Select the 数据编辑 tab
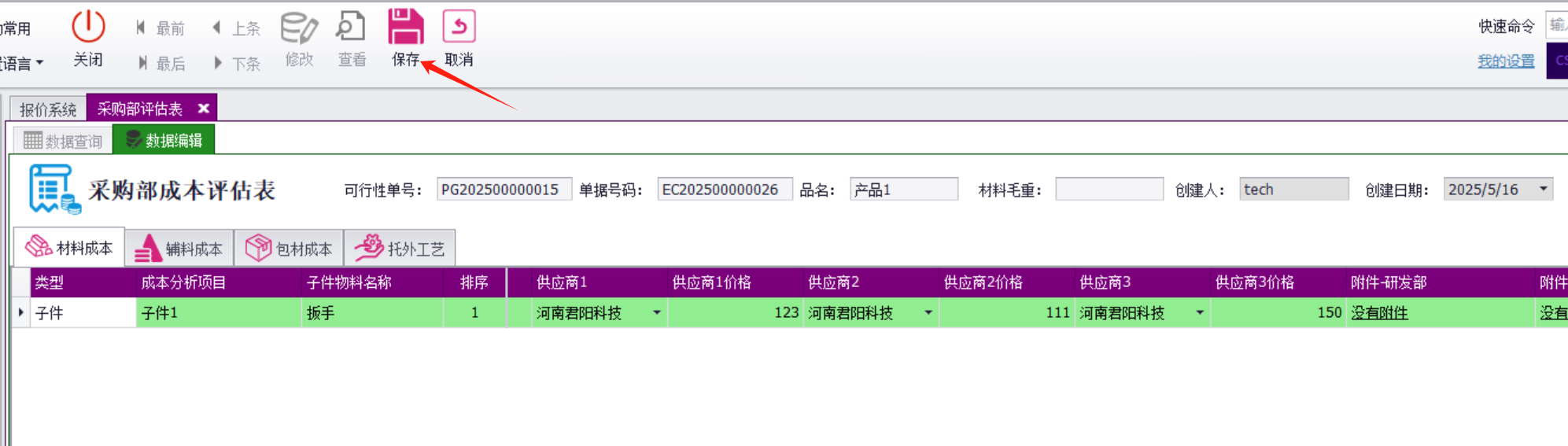This screenshot has width=1568, height=446. tap(164, 141)
